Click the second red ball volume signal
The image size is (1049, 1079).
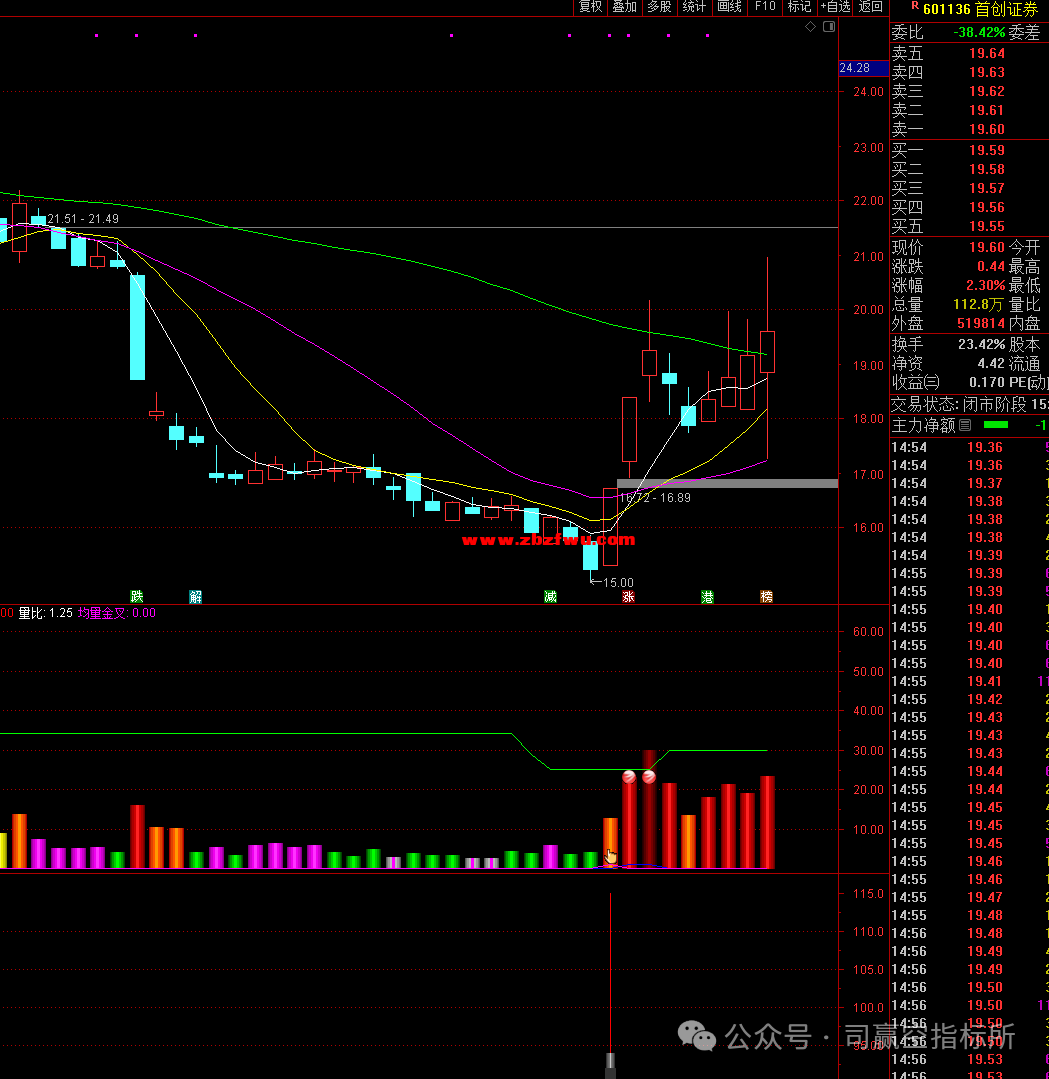tap(649, 777)
